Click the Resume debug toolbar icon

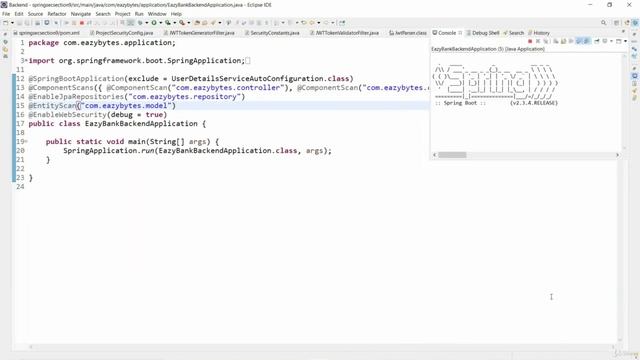(x=66, y=23)
